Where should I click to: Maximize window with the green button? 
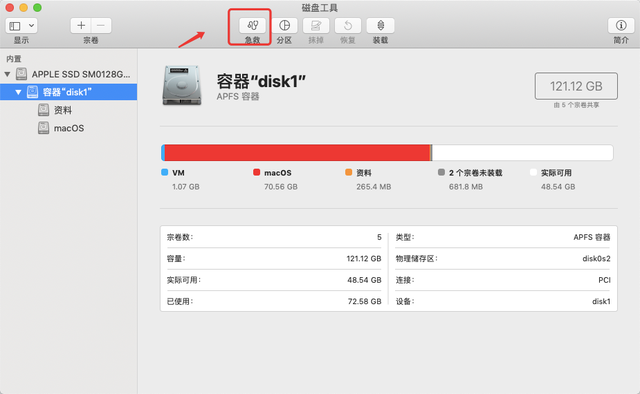tap(37, 7)
